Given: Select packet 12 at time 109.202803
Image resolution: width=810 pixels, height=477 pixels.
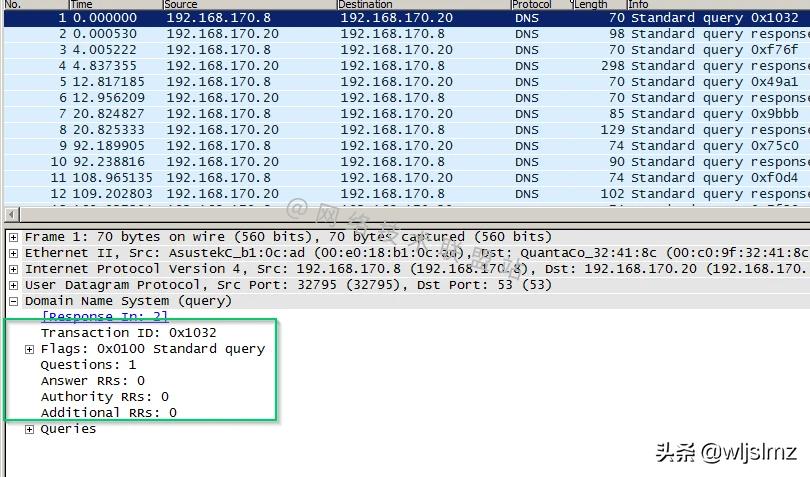Looking at the screenshot, I should 407,194.
